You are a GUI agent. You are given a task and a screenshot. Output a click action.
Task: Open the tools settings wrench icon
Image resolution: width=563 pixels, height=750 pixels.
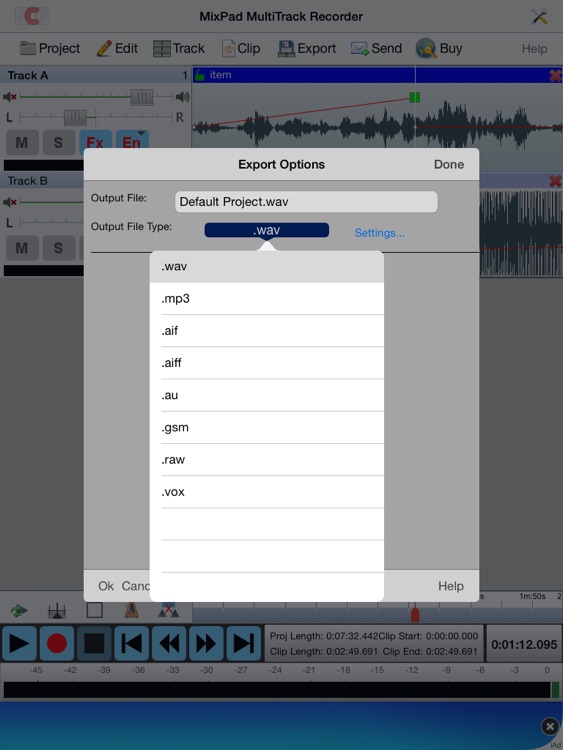pyautogui.click(x=540, y=17)
